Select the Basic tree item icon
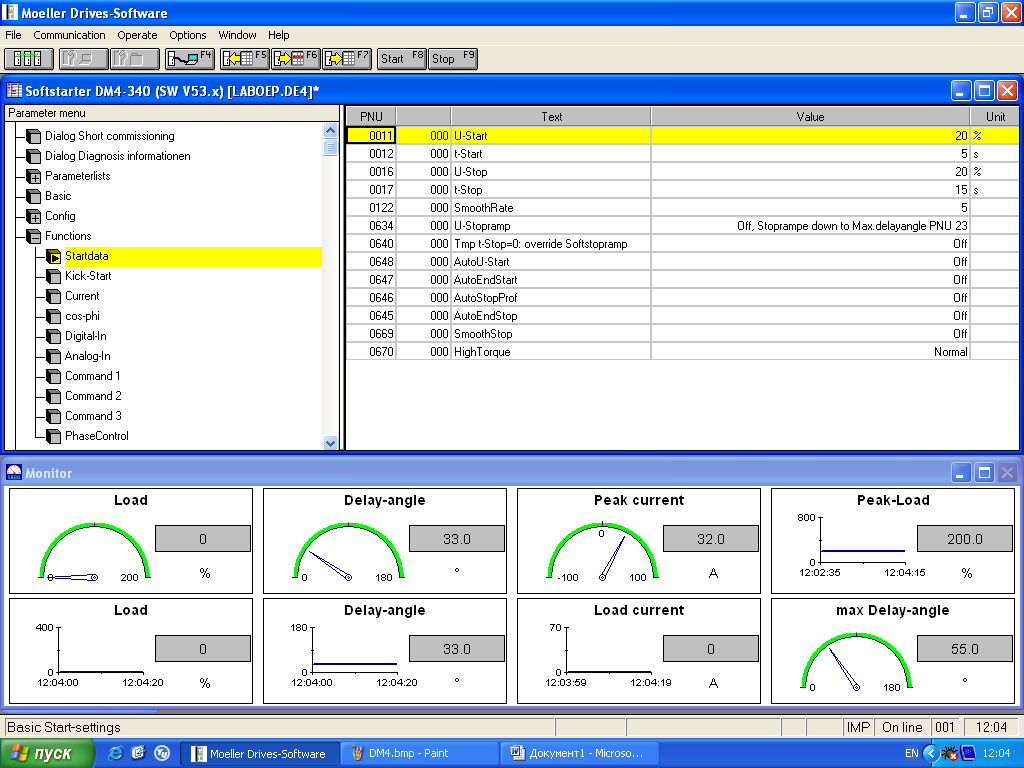The width and height of the screenshot is (1024, 768). [33, 196]
